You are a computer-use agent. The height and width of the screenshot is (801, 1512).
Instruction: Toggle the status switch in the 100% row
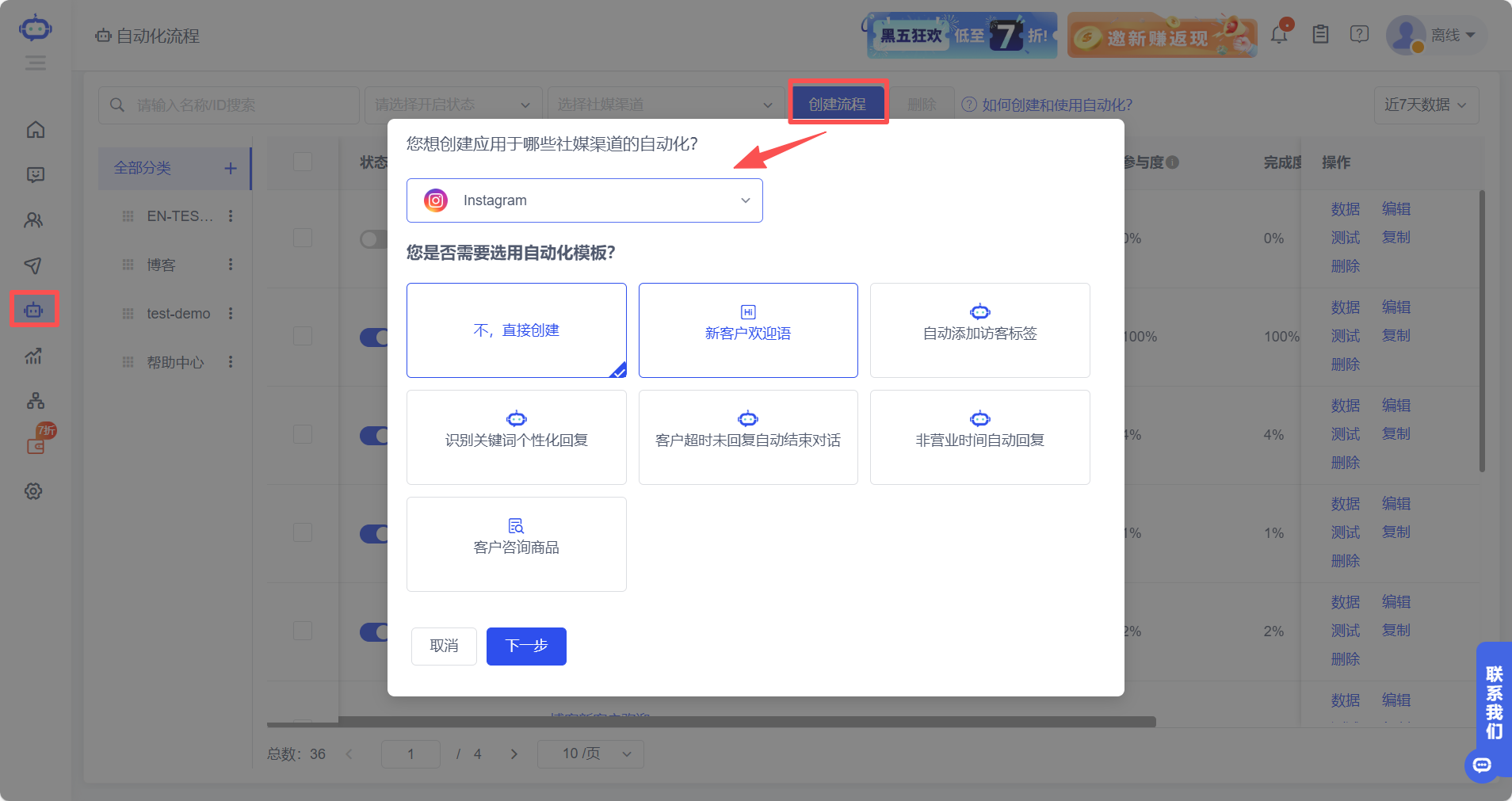click(x=373, y=338)
